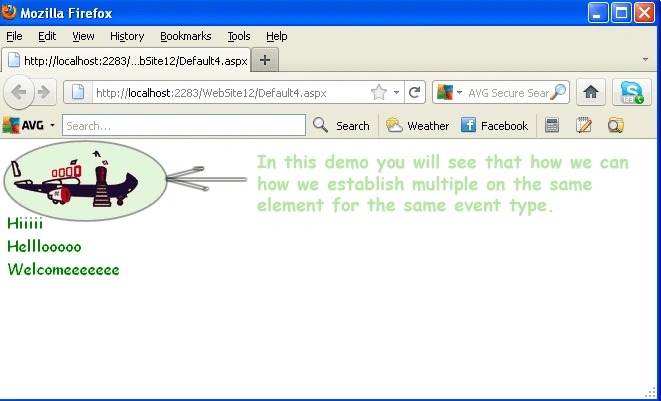
Task: Open the Home page icon
Action: click(591, 92)
